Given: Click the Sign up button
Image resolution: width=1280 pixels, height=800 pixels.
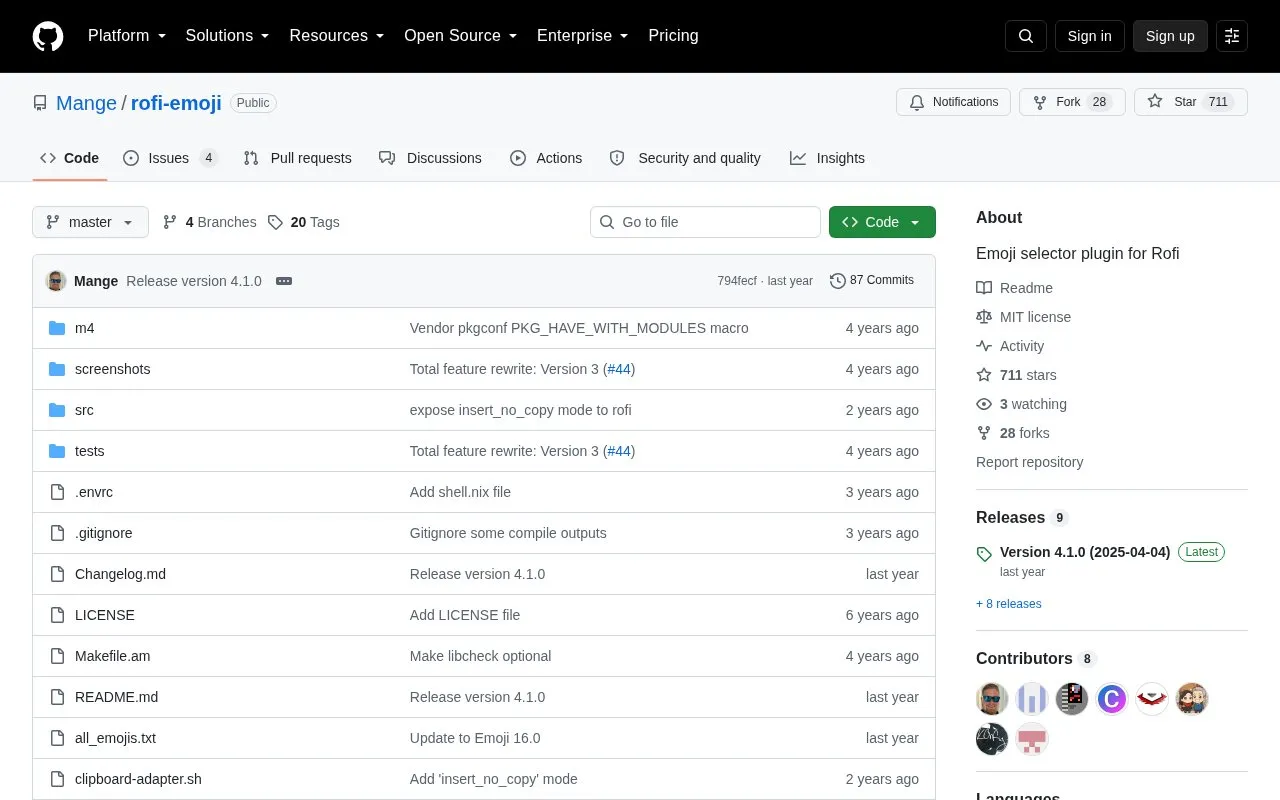Looking at the screenshot, I should [x=1170, y=36].
